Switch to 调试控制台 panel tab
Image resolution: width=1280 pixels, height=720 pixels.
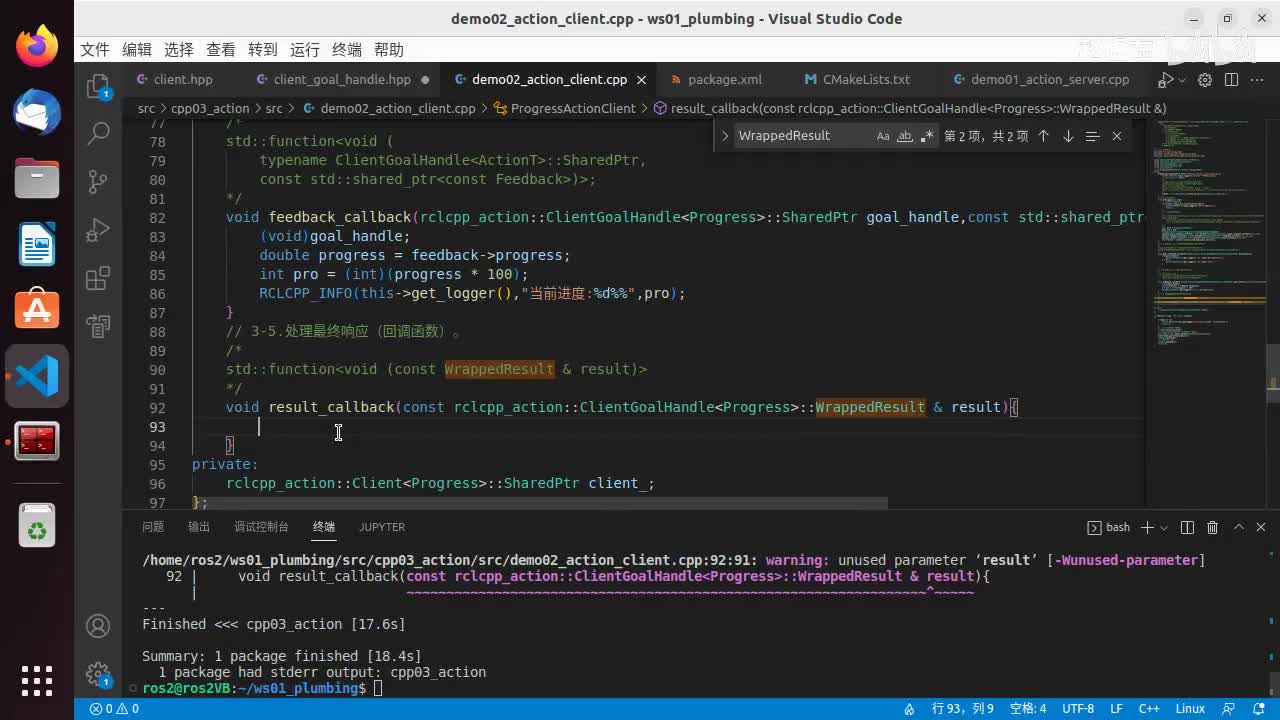pyautogui.click(x=261, y=527)
